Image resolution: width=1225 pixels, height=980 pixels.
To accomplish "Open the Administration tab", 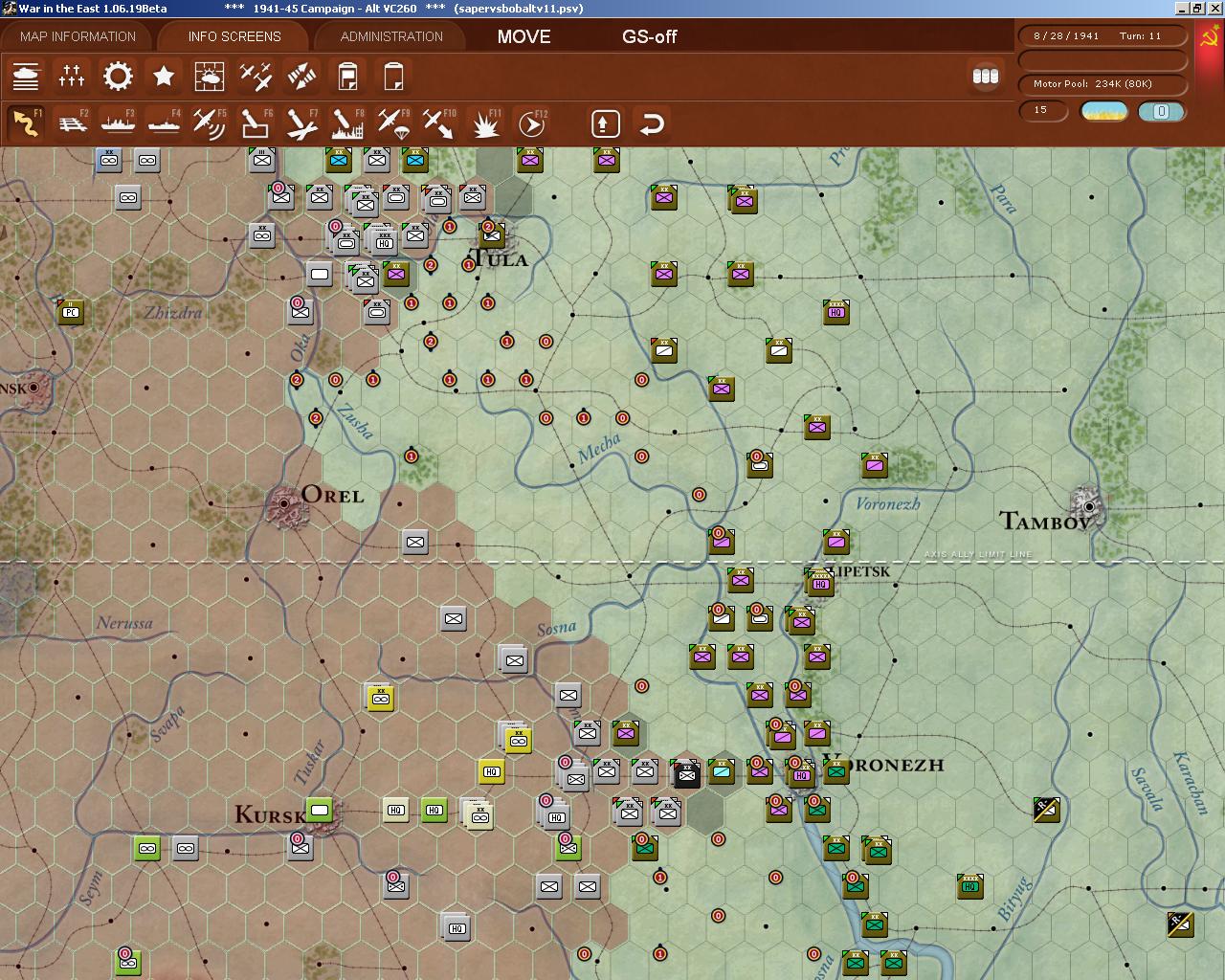I will [x=391, y=36].
